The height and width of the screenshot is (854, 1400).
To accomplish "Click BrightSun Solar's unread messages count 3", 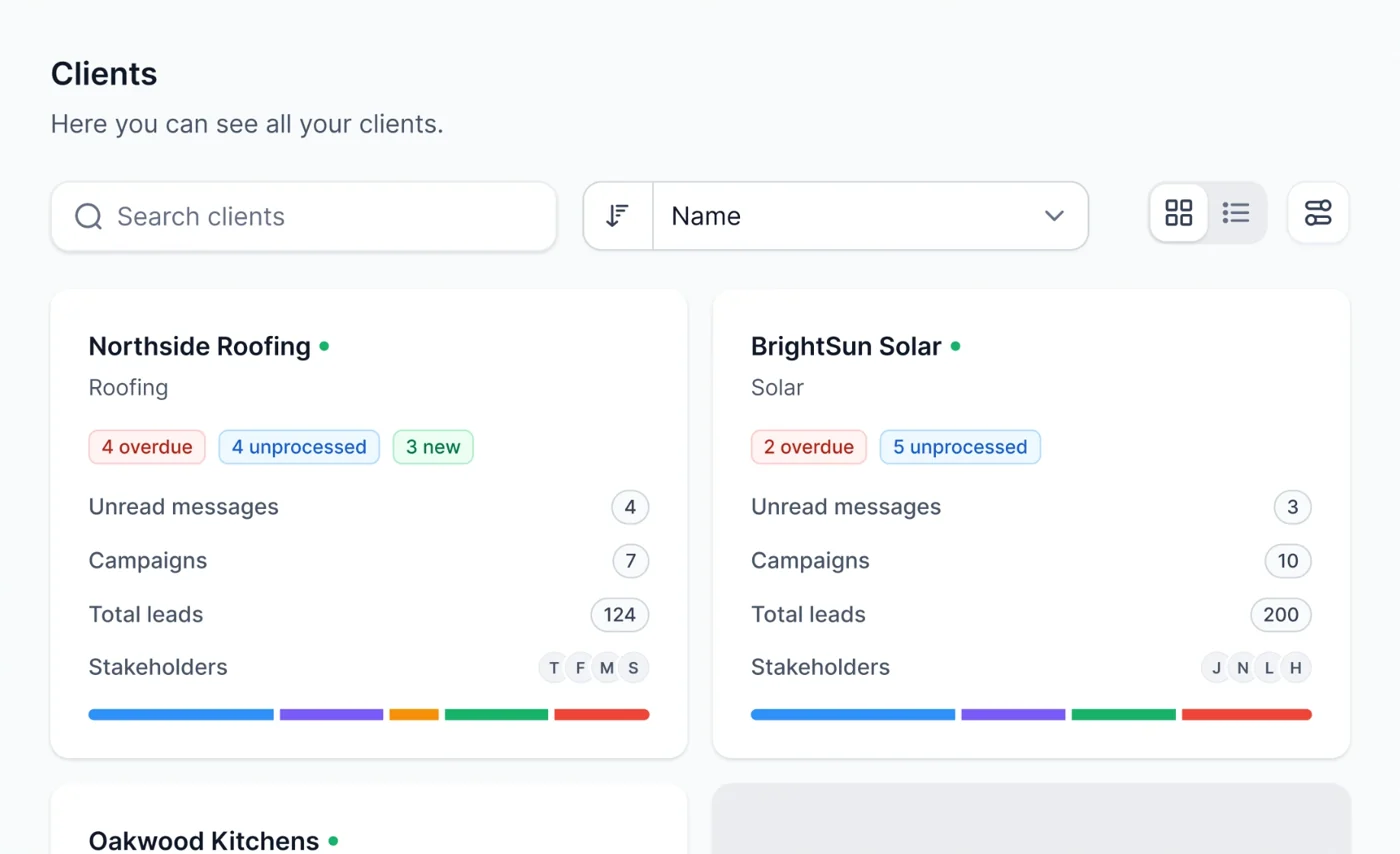I will pos(1292,507).
